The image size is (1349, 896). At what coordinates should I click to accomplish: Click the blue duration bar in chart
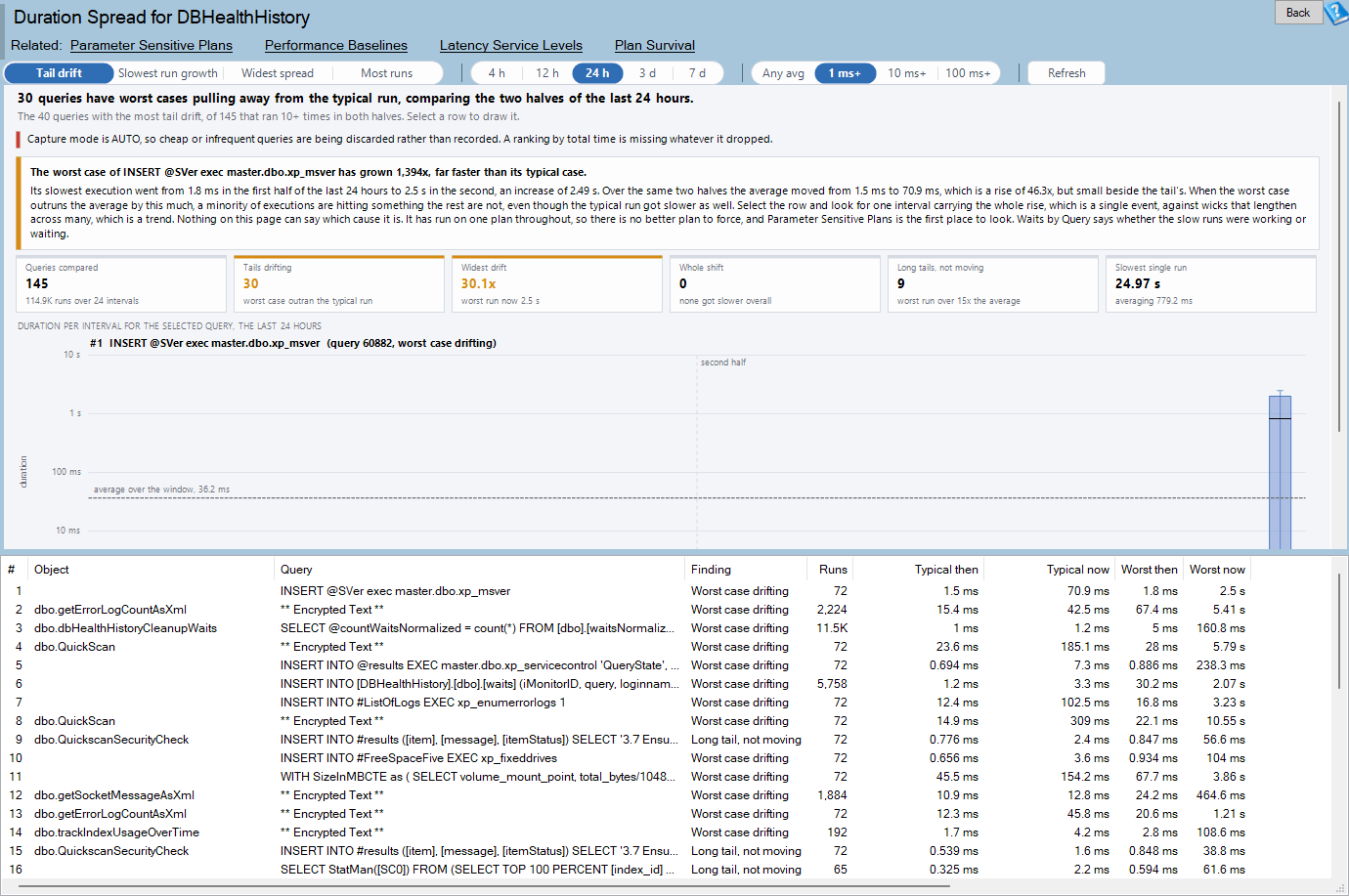click(1280, 472)
